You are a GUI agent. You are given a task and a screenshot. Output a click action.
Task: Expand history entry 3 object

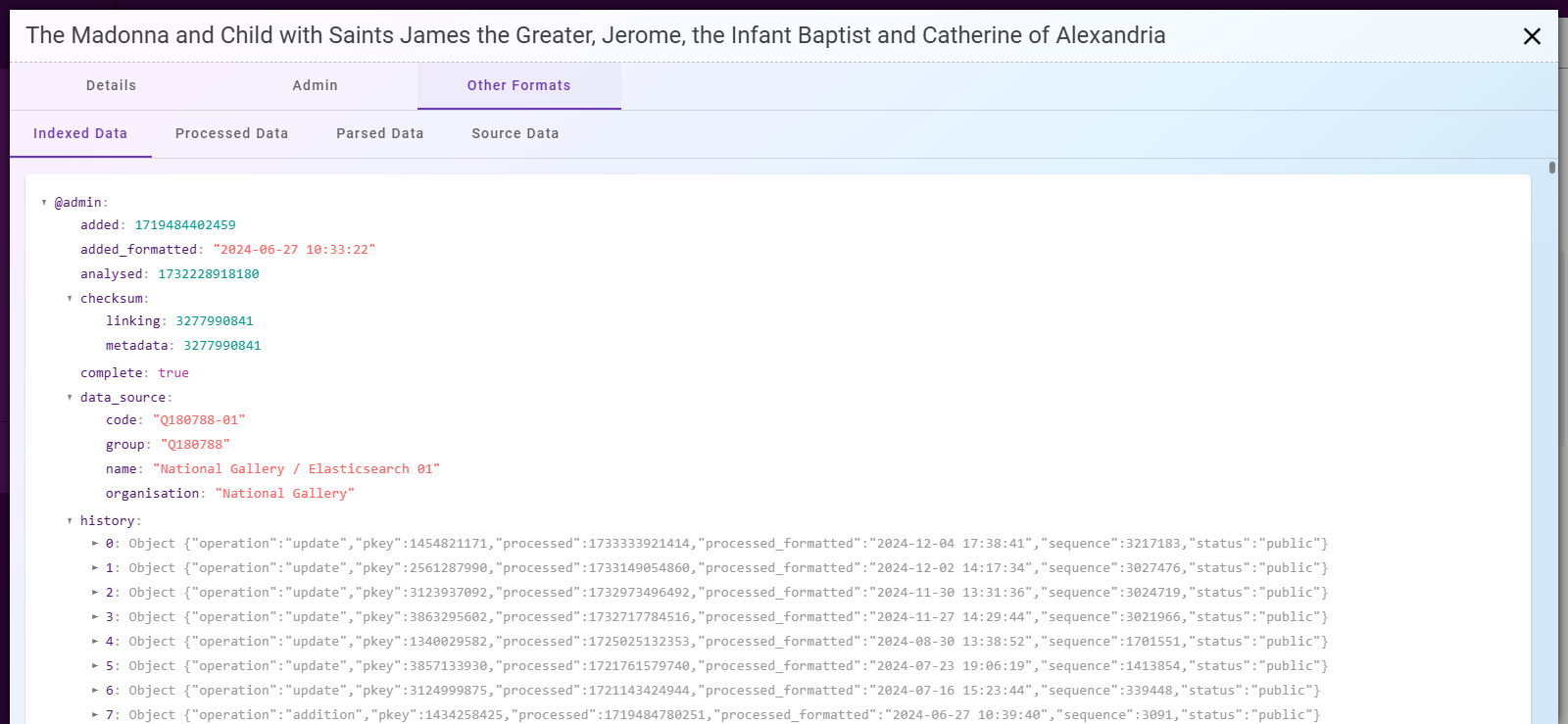pyautogui.click(x=95, y=617)
